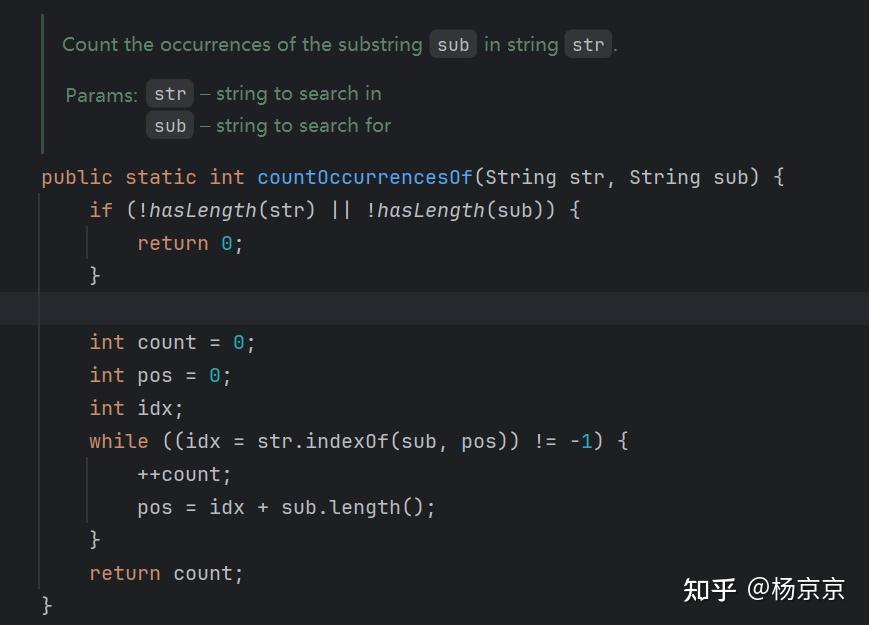Screen dimensions: 869x625
Task: Click the 'str' tag under Params
Action: (x=170, y=94)
